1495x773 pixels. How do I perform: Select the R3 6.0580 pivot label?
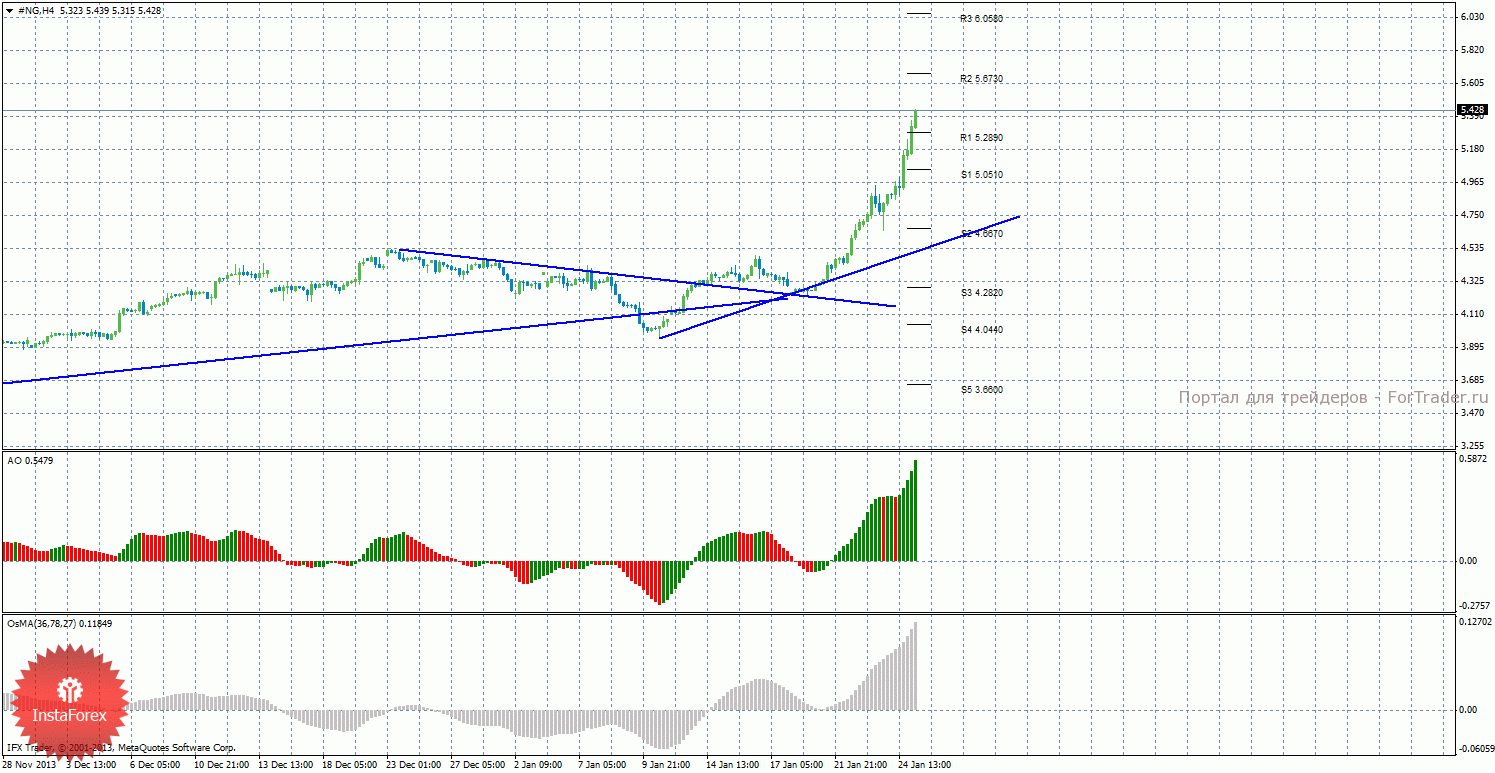(982, 18)
